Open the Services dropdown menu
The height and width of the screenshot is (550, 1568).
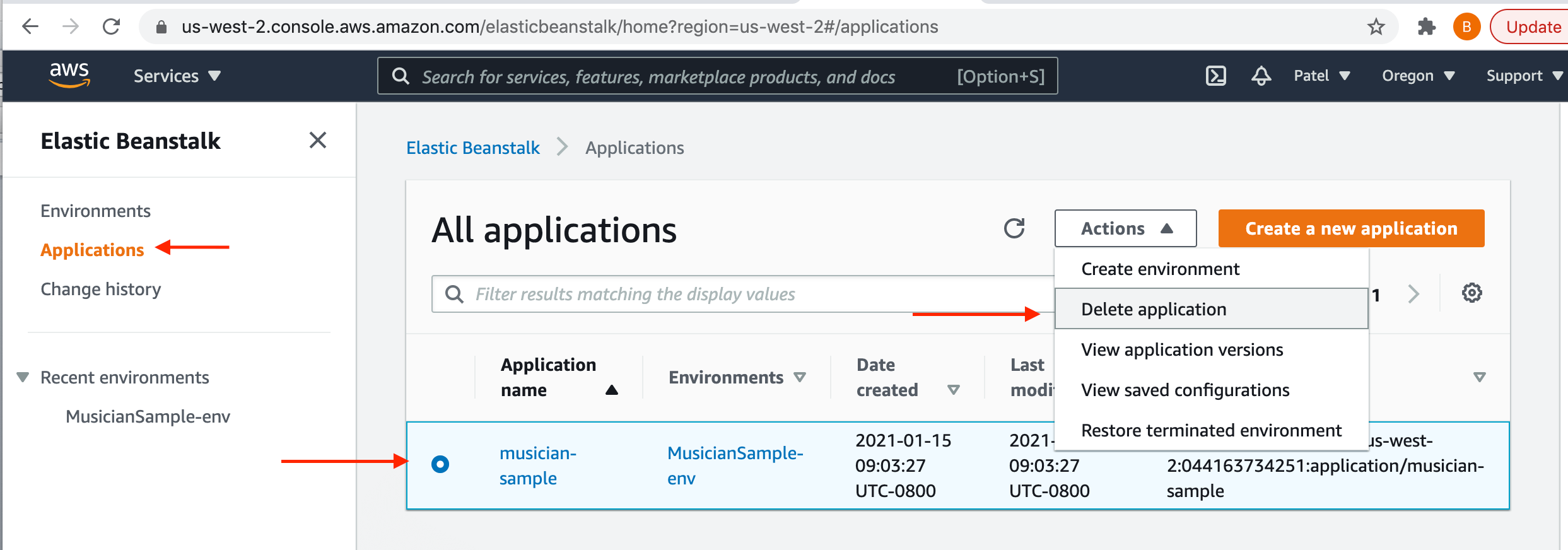[x=177, y=76]
